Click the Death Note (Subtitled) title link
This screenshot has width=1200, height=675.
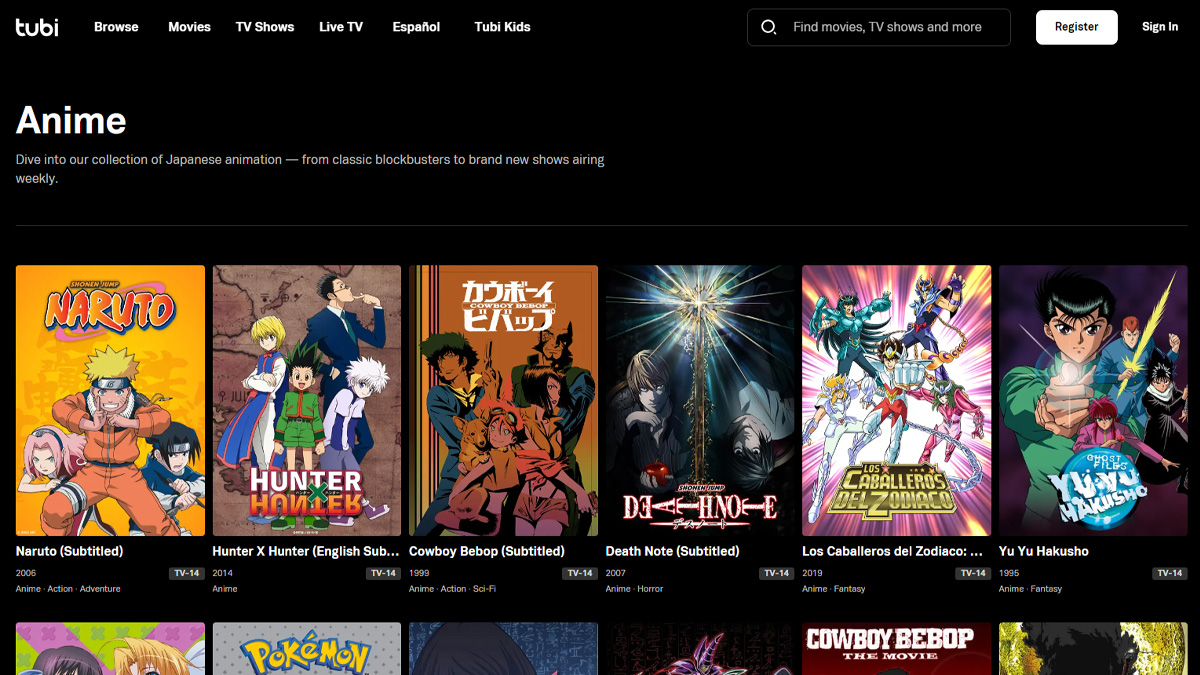point(672,551)
